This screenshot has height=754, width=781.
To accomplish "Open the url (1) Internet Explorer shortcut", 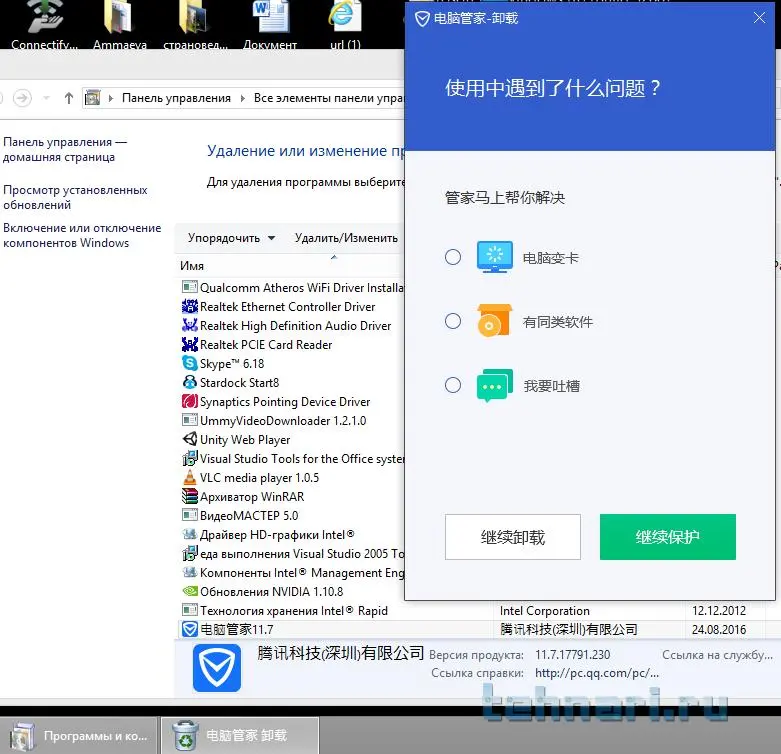I will tap(345, 25).
